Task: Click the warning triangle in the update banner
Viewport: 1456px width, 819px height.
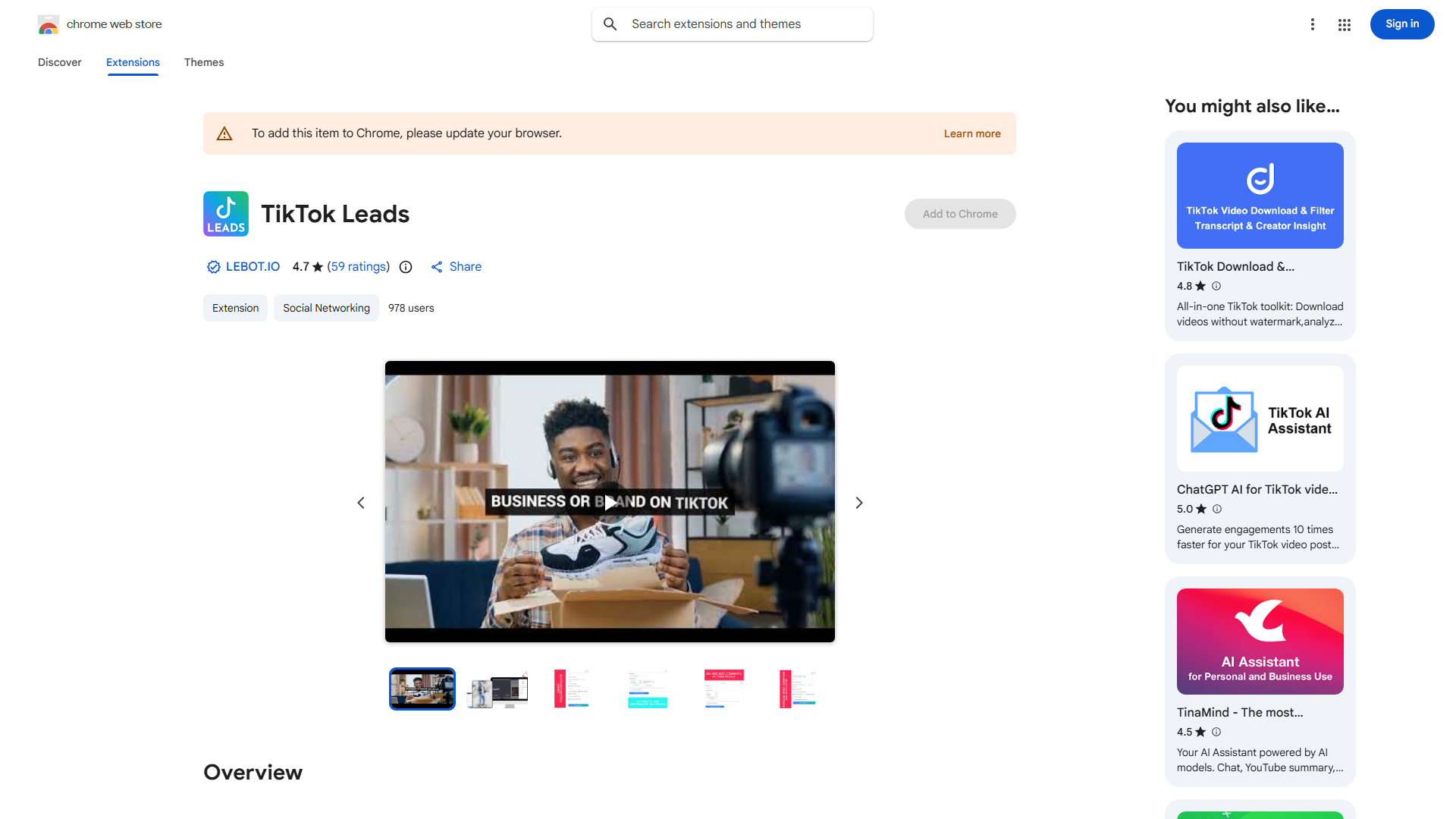Action: 224,133
